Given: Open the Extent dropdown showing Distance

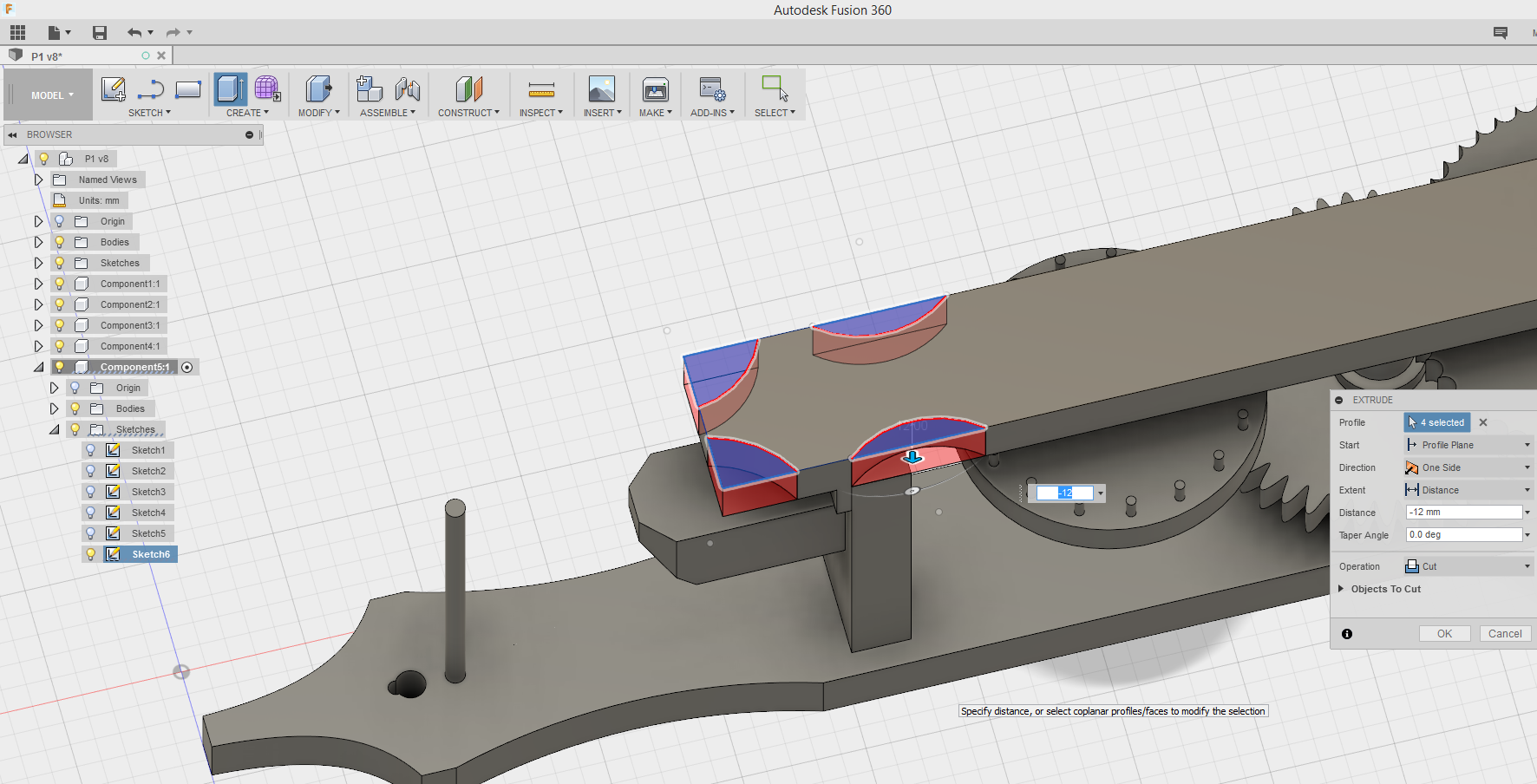Looking at the screenshot, I should coord(1468,490).
